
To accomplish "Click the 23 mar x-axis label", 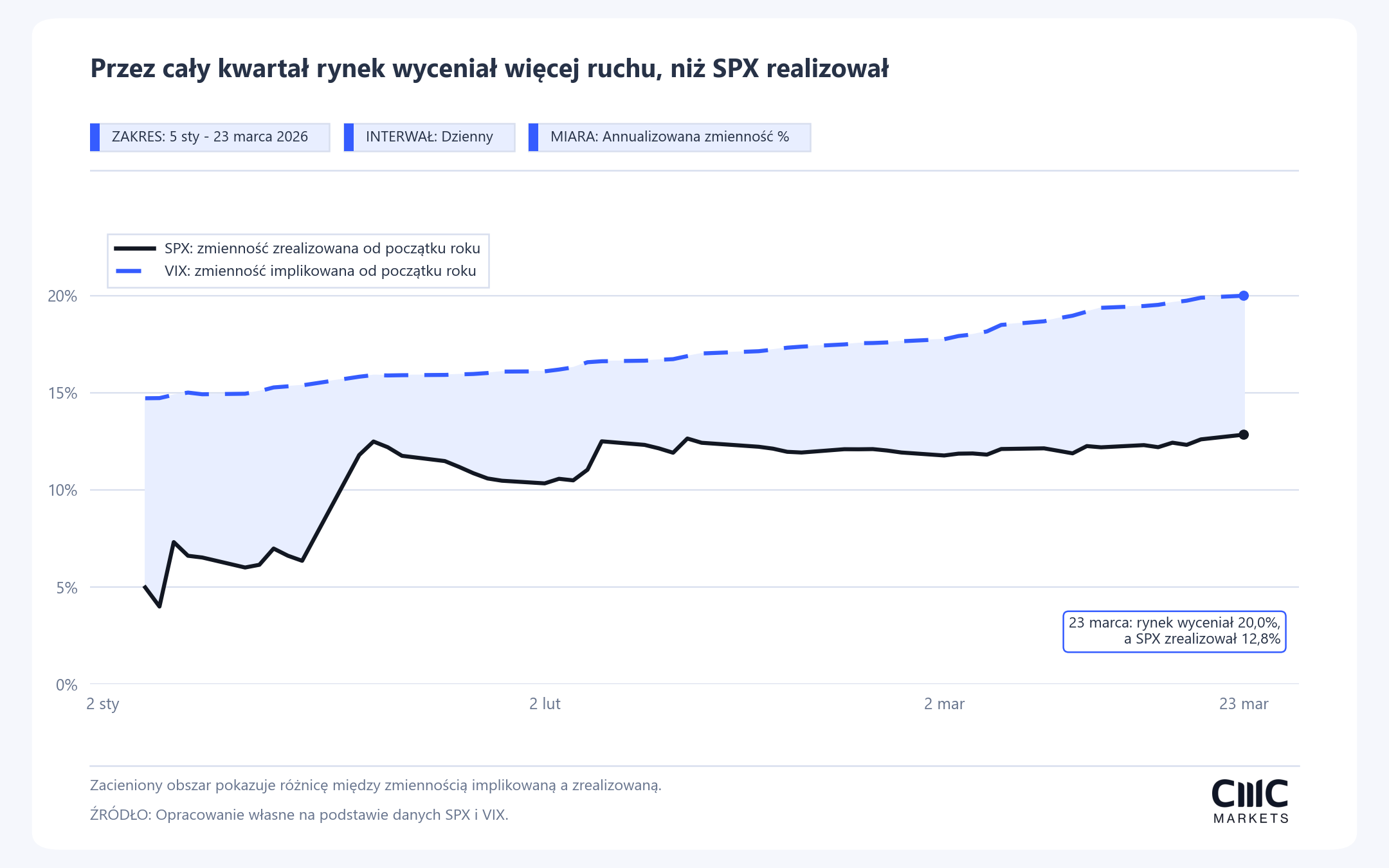I will (1244, 704).
